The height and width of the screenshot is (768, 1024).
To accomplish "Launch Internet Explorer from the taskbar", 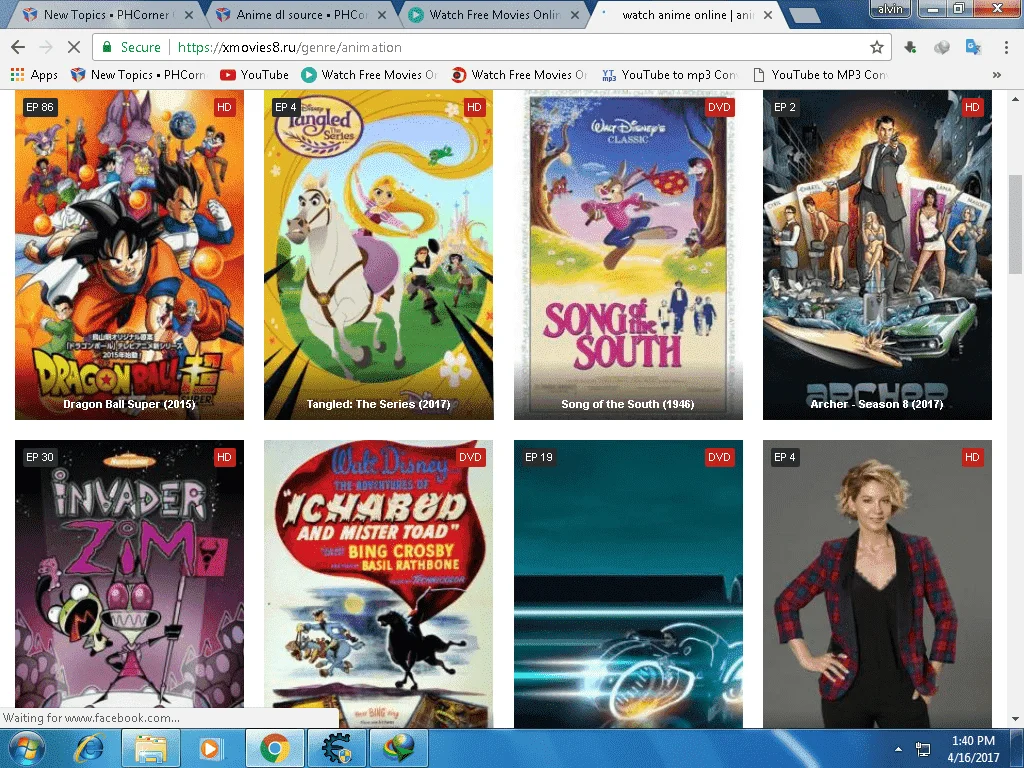I will click(x=91, y=748).
